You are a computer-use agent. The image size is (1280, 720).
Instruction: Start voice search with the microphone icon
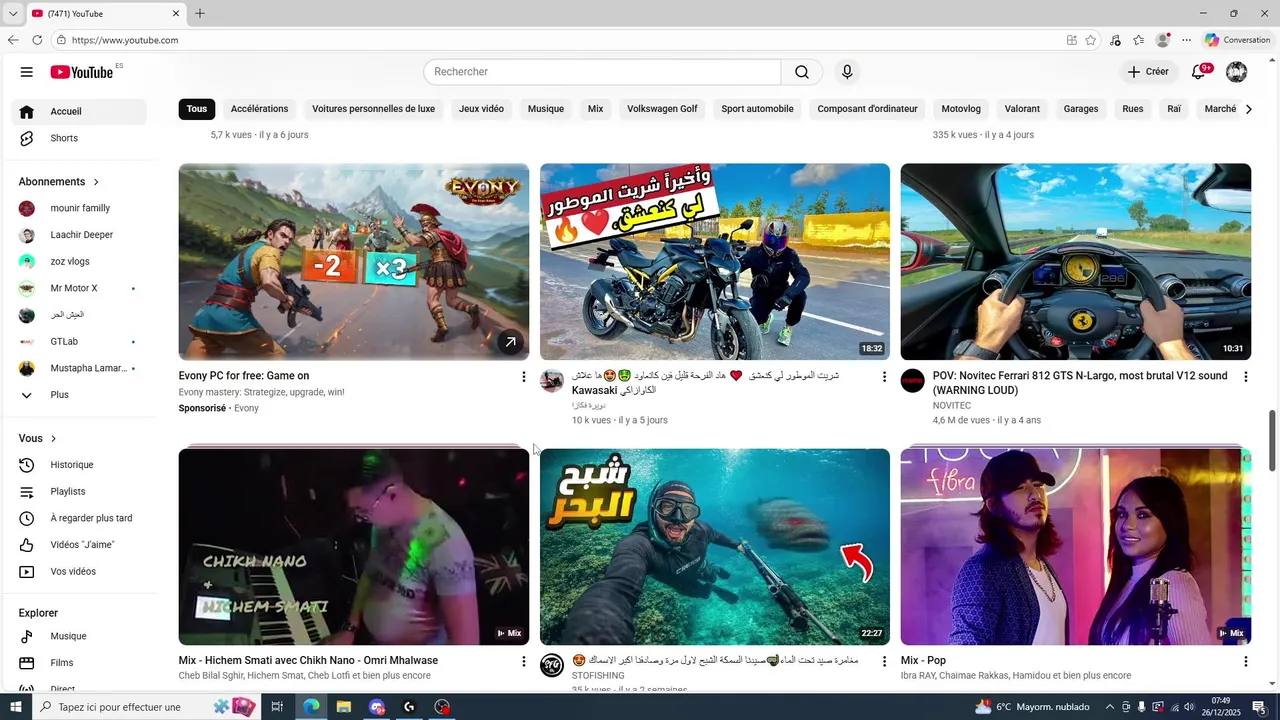pyautogui.click(x=847, y=72)
